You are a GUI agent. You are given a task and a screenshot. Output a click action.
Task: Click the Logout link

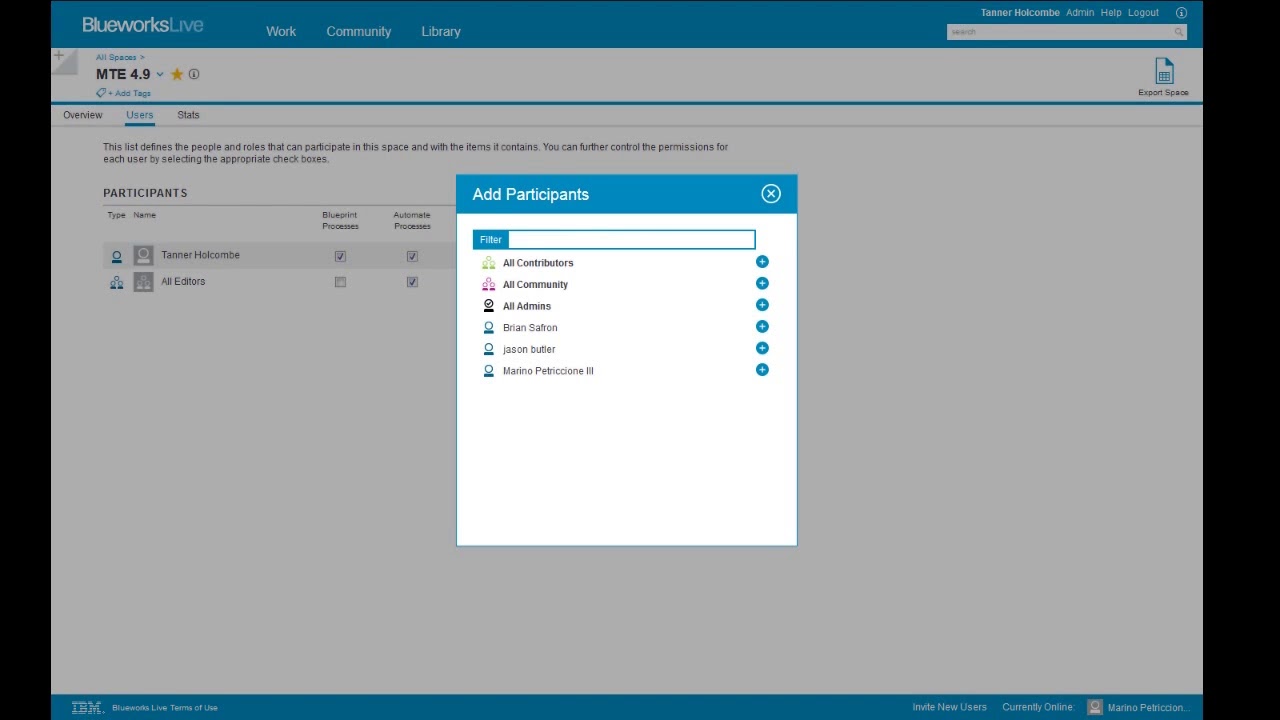click(x=1143, y=13)
